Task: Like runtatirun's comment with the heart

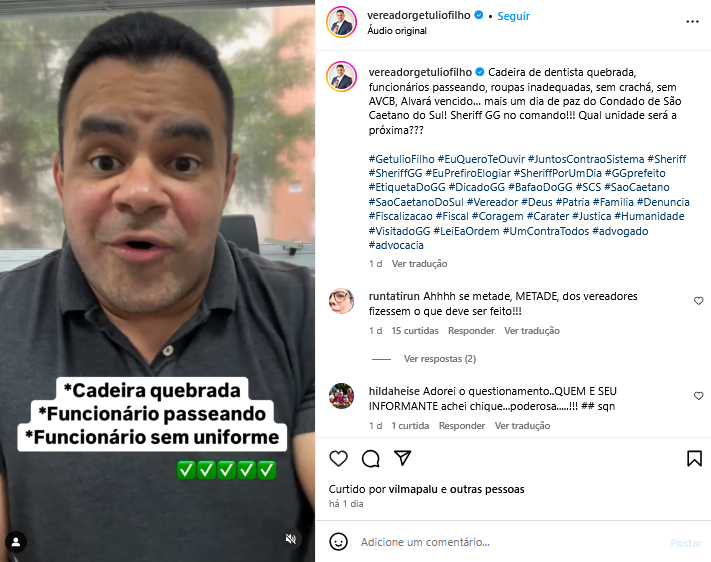Action: (699, 301)
